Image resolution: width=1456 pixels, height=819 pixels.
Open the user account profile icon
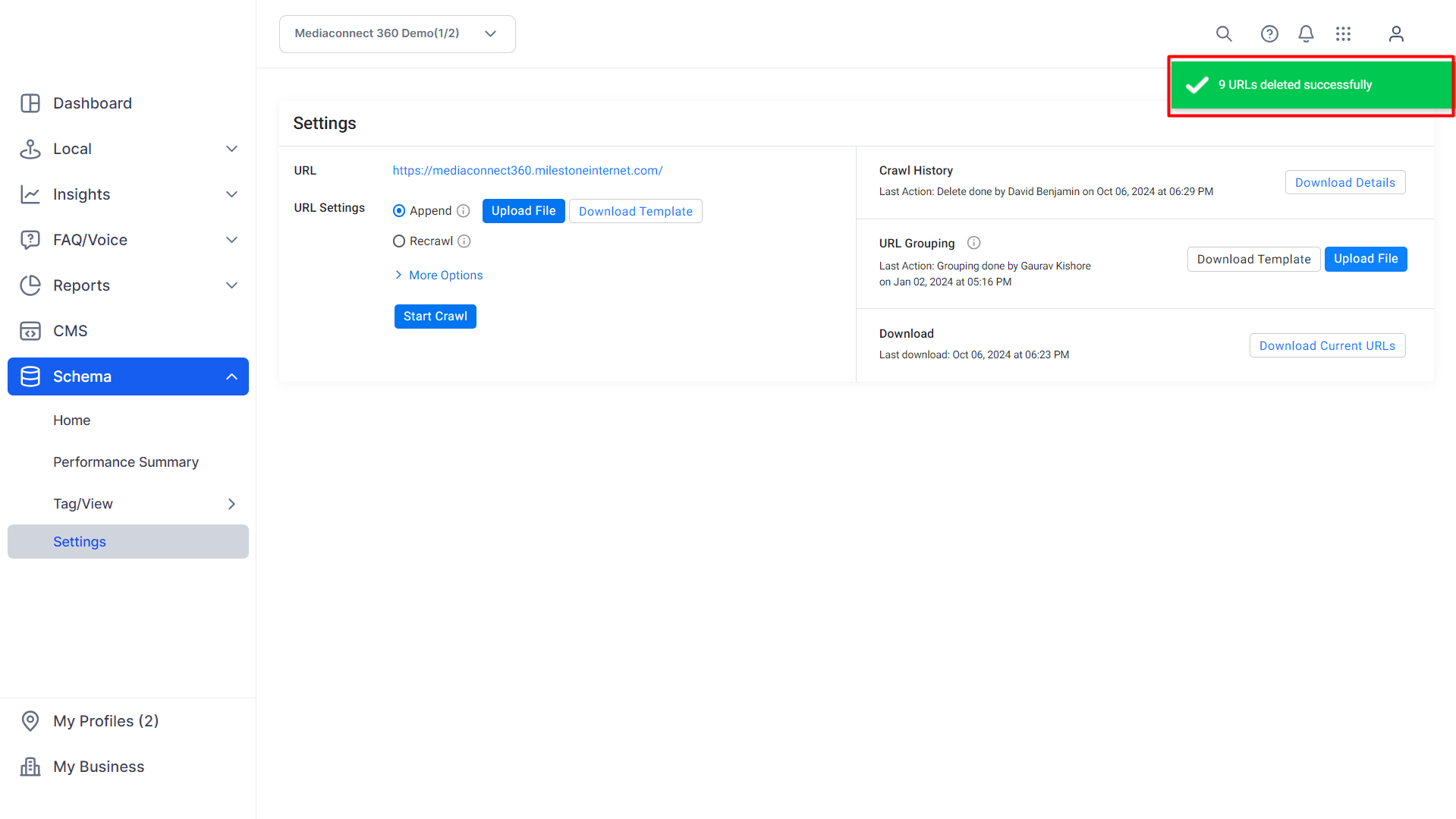tap(1396, 34)
